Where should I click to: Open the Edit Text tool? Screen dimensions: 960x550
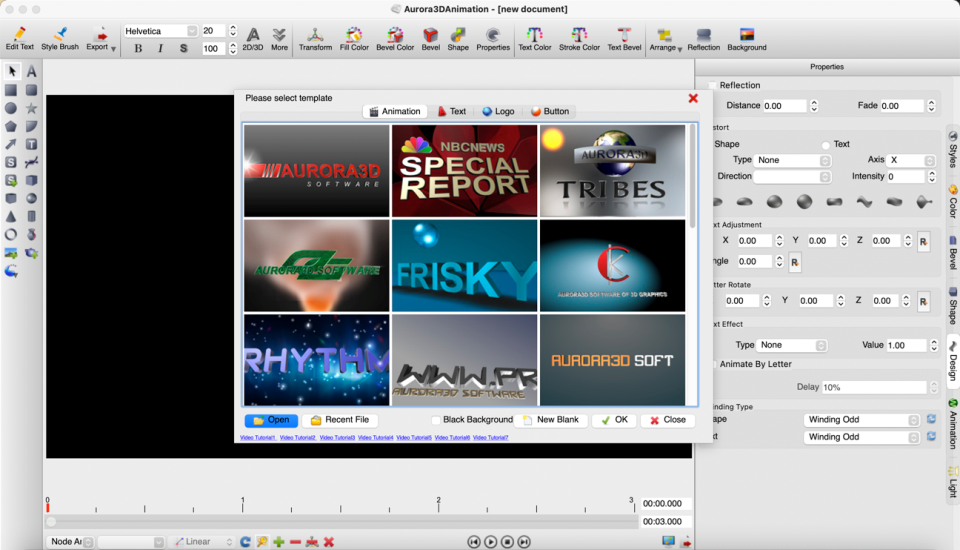(20, 39)
